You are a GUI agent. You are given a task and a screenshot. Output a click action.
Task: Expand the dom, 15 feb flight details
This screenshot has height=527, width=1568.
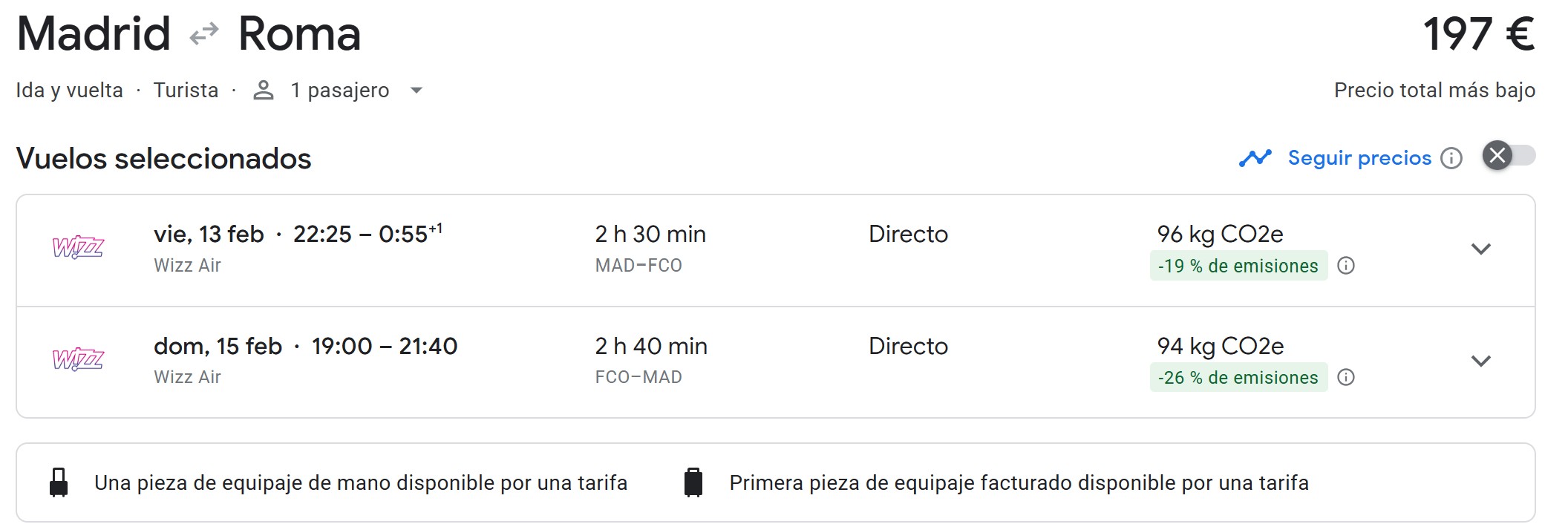coord(1480,361)
